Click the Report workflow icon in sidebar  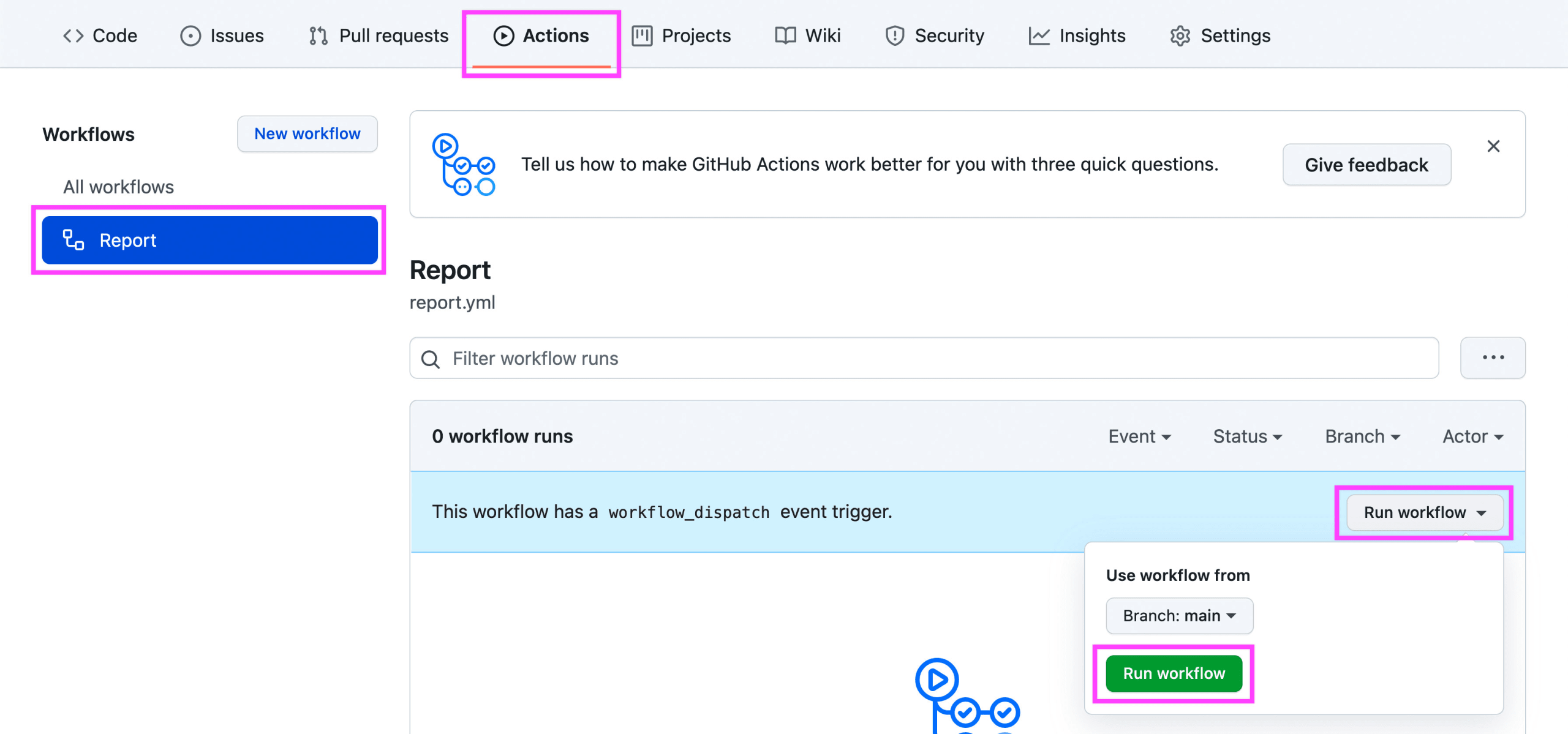(73, 240)
